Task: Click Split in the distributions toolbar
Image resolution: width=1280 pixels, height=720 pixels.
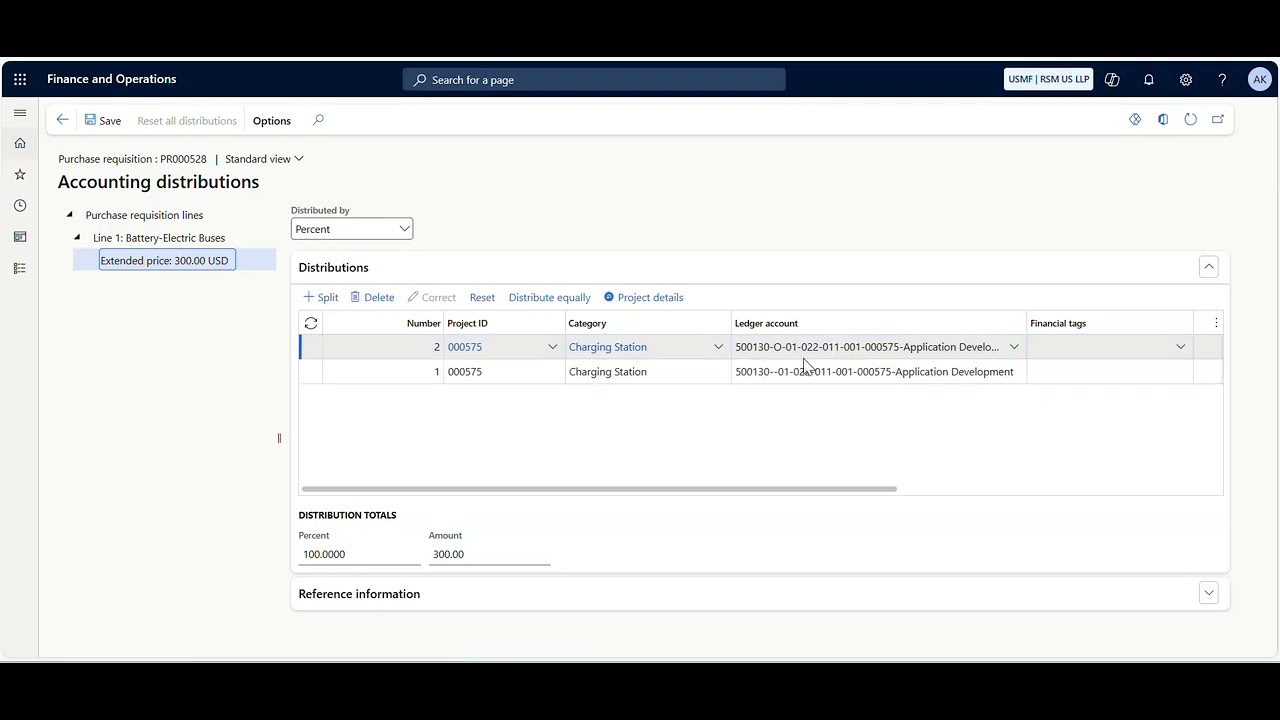Action: 321,297
